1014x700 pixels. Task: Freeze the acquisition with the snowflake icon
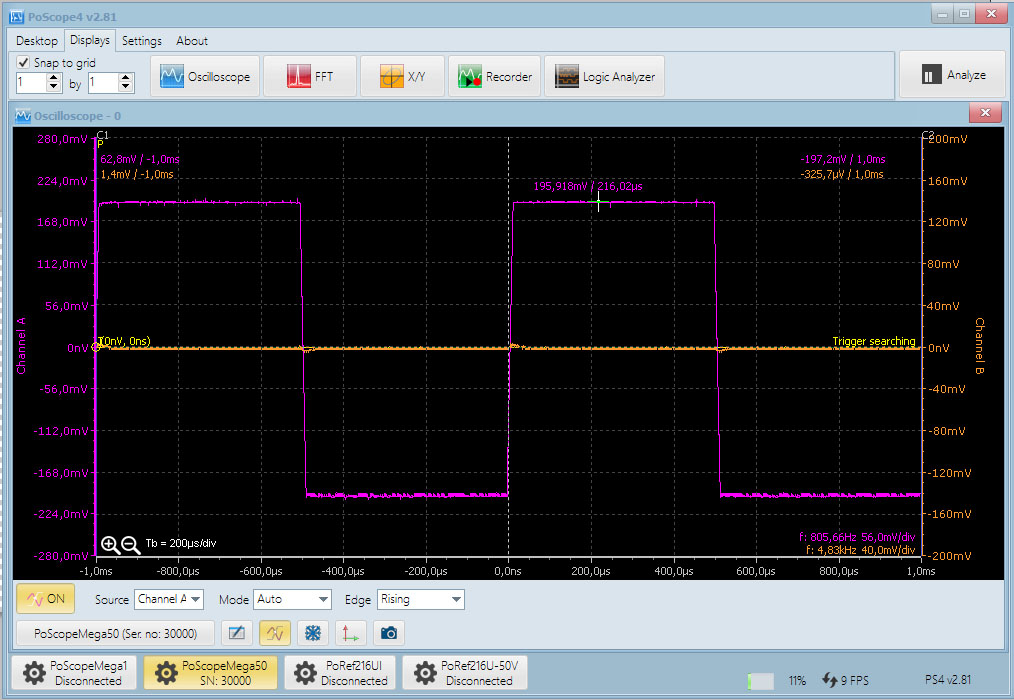(311, 632)
